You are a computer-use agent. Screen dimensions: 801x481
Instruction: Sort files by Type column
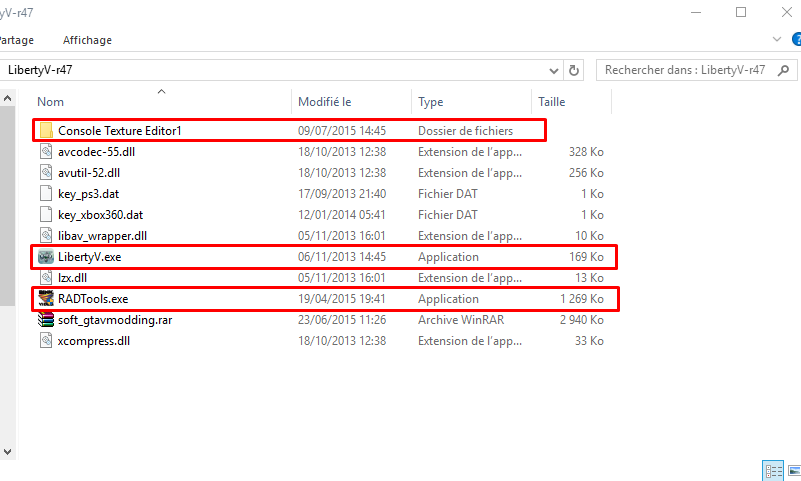431,102
